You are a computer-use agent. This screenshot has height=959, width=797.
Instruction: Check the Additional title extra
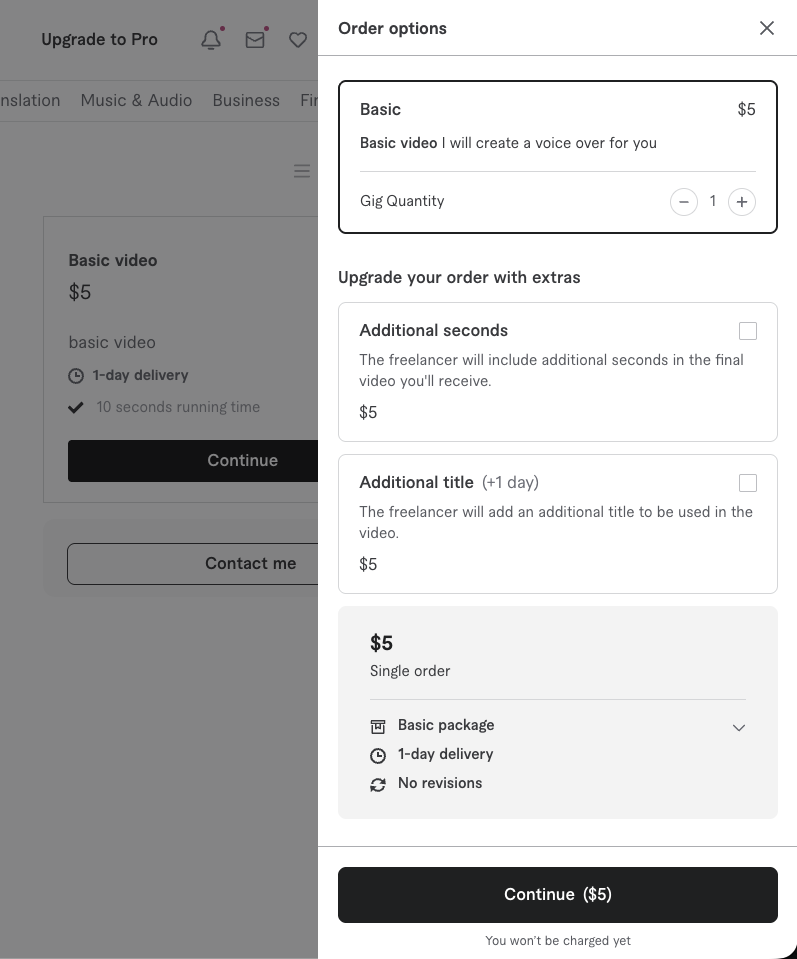click(747, 483)
